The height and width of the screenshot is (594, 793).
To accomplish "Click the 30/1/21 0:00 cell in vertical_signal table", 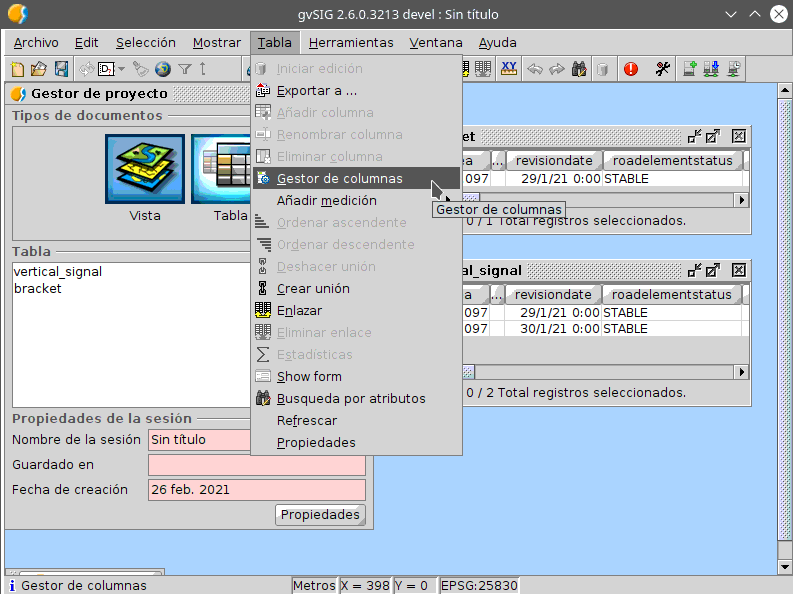I will coord(553,329).
